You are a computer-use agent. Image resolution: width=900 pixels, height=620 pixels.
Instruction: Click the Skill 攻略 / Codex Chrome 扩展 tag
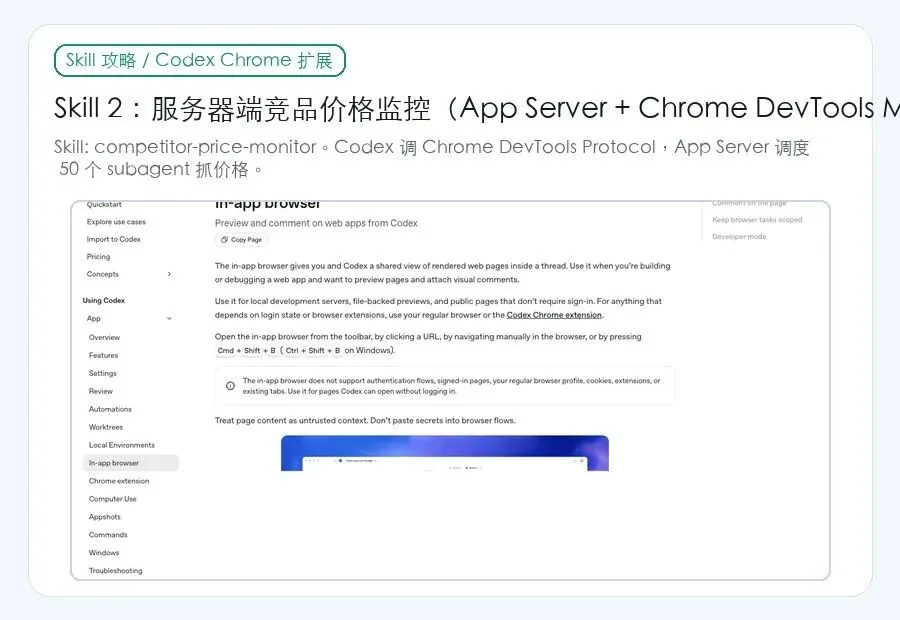[200, 60]
